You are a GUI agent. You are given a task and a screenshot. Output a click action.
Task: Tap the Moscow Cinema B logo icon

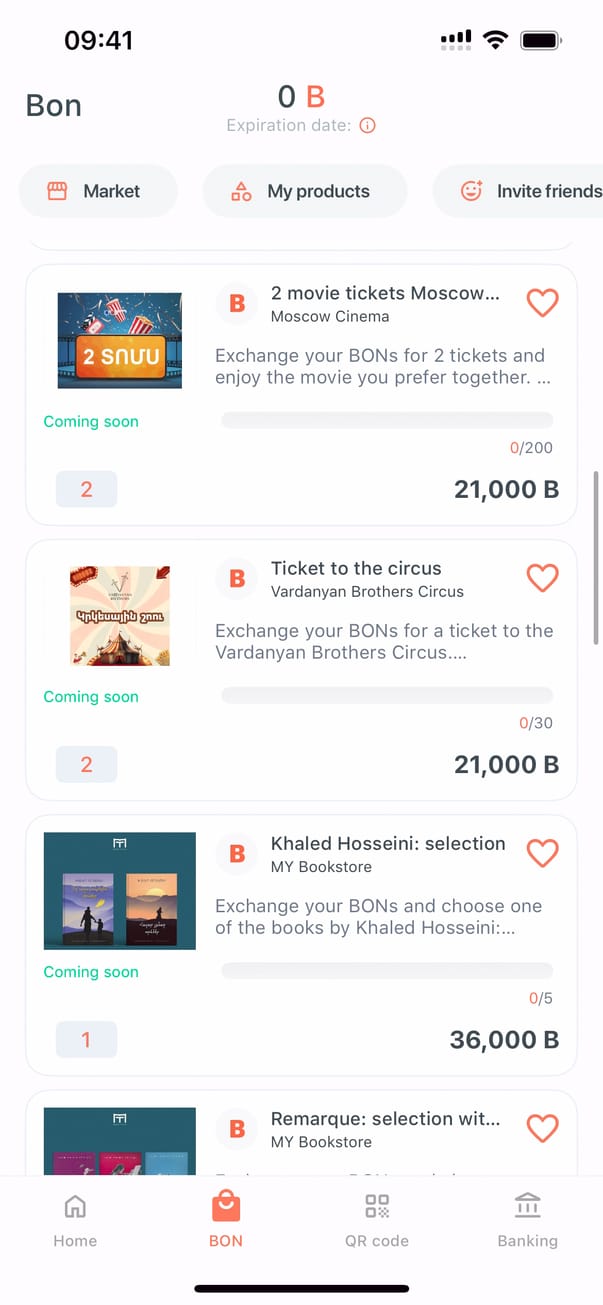pyautogui.click(x=237, y=303)
